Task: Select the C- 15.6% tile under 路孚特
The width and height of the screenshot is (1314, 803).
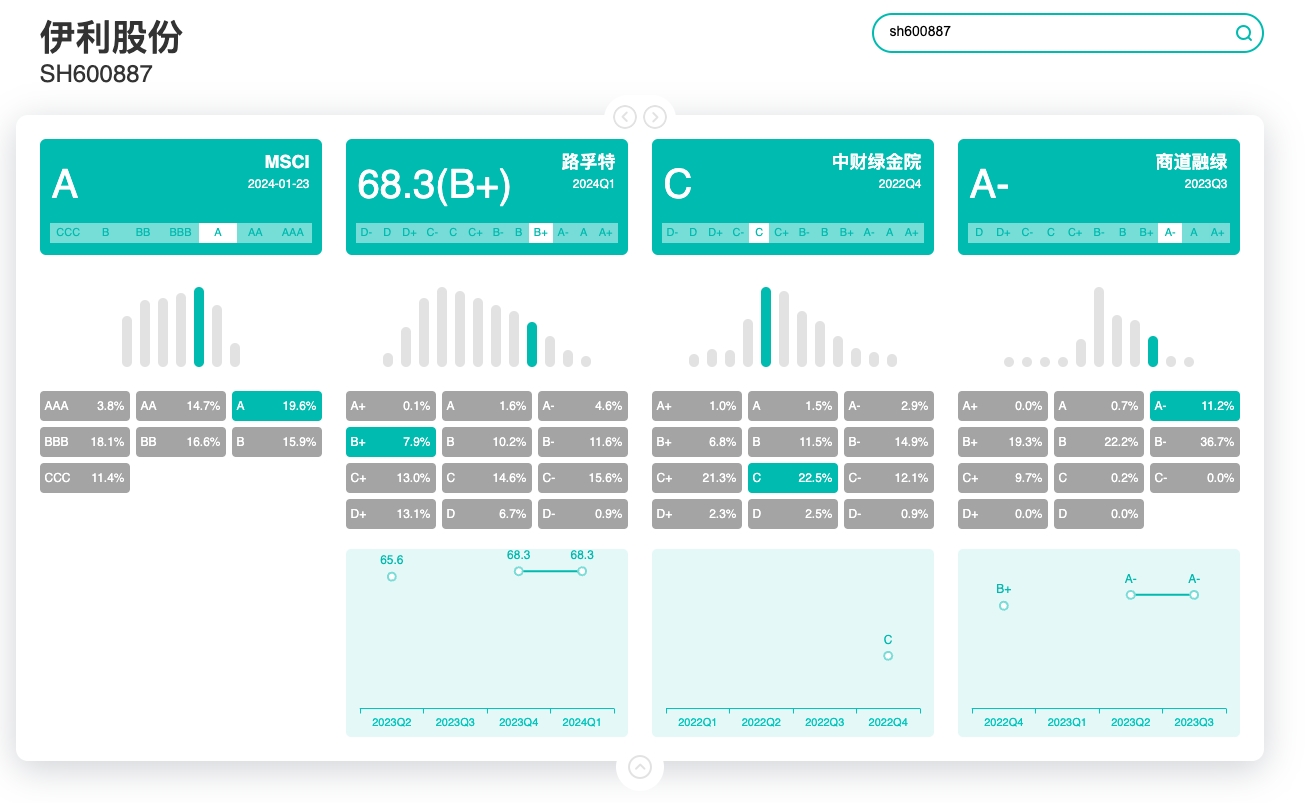Action: click(x=583, y=478)
